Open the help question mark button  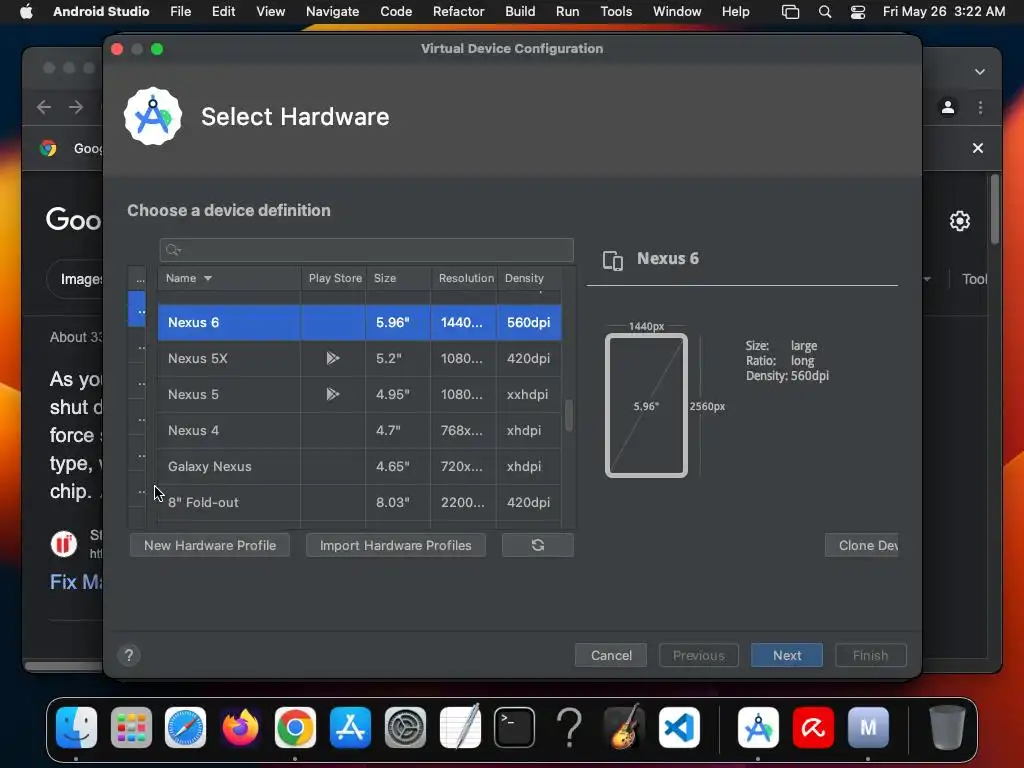[x=129, y=655]
